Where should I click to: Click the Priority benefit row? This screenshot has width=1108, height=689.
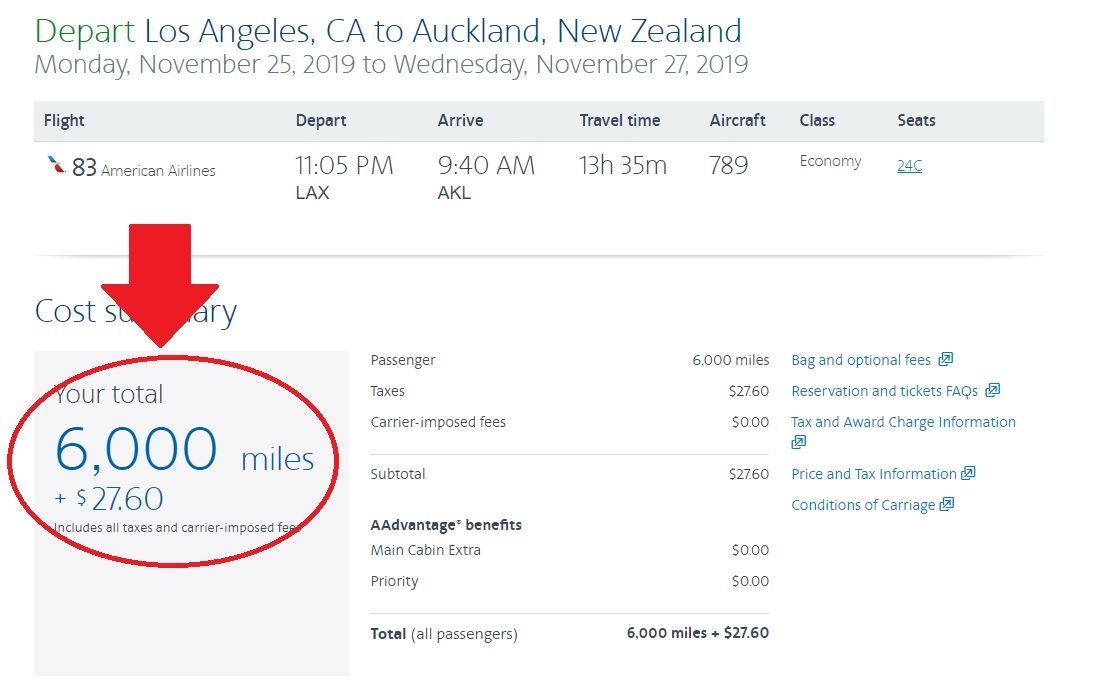pos(570,581)
